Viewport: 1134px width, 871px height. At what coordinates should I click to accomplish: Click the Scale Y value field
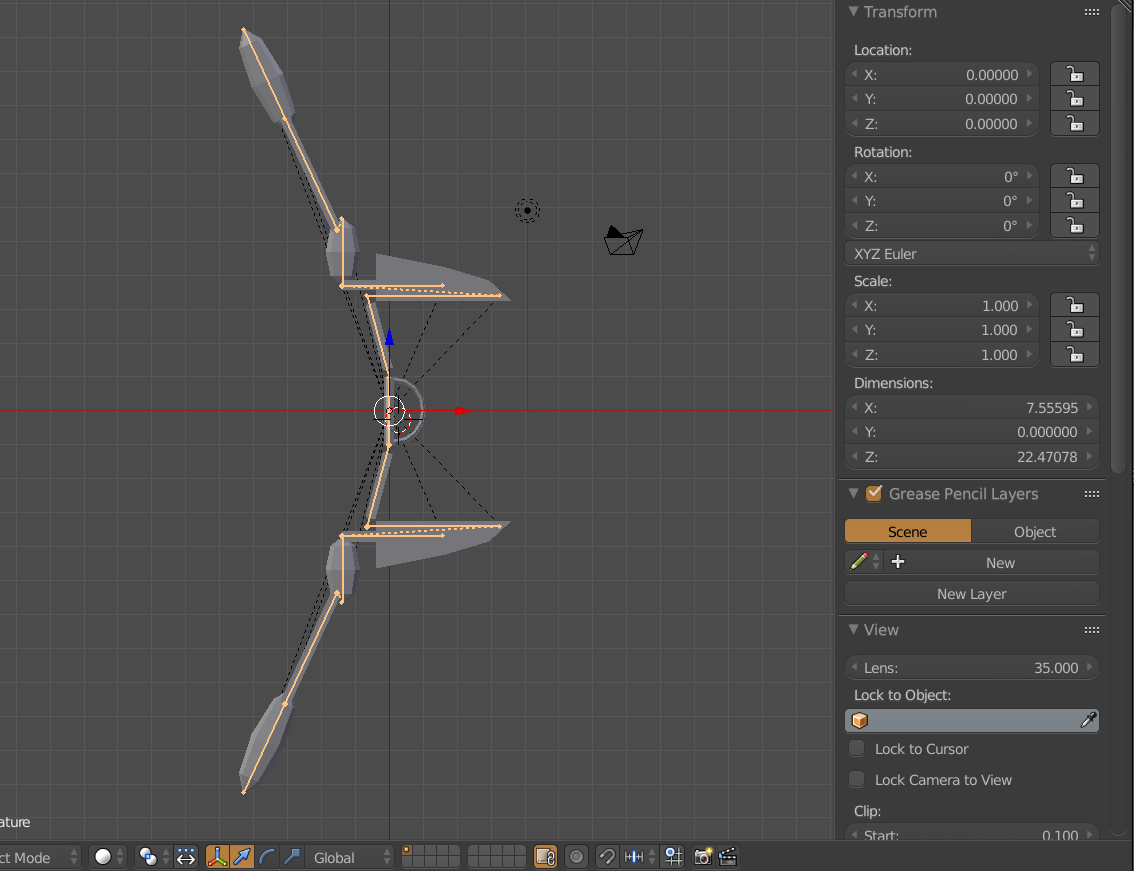(x=942, y=331)
